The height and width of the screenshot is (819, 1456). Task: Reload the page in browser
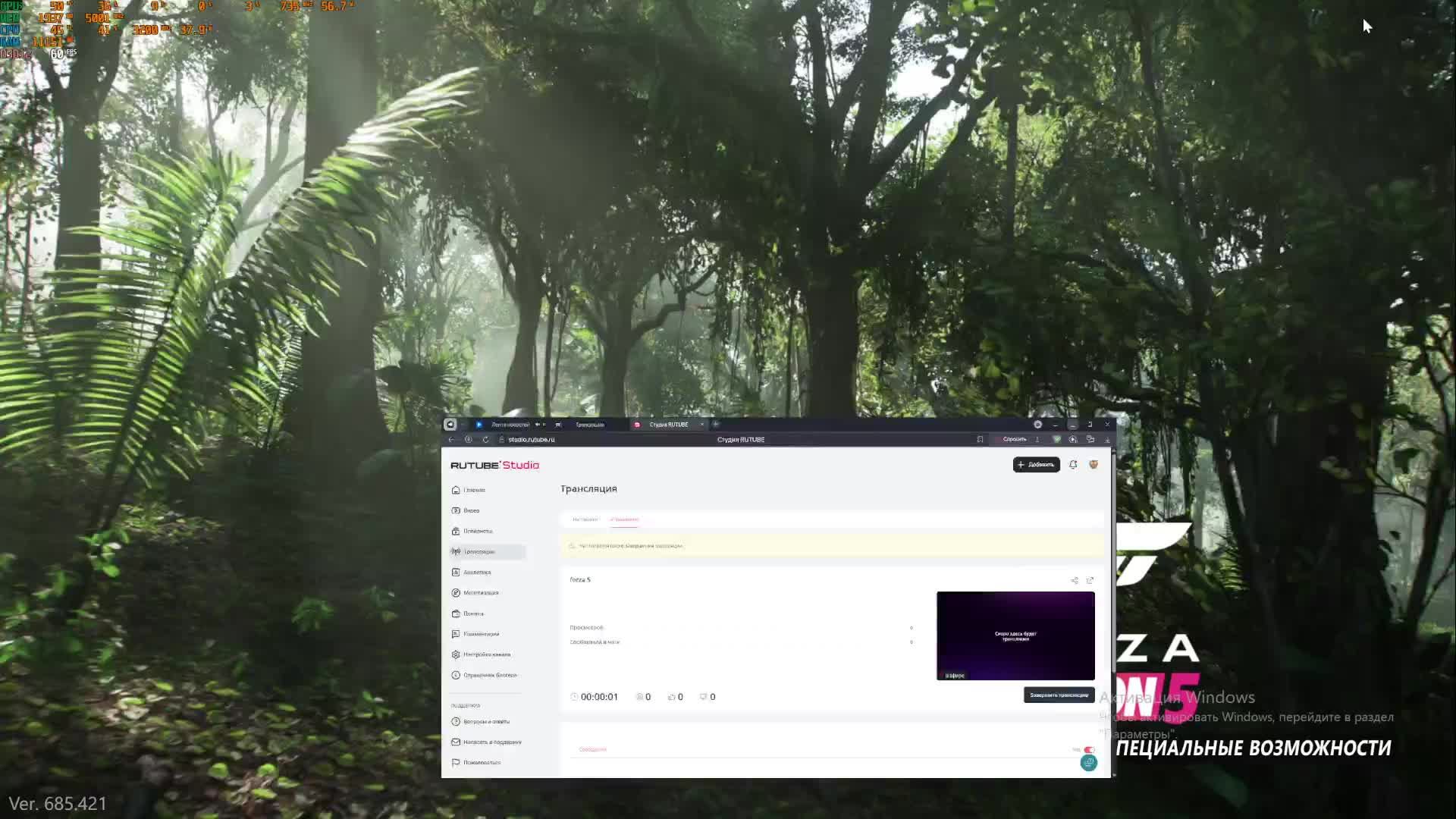[485, 440]
